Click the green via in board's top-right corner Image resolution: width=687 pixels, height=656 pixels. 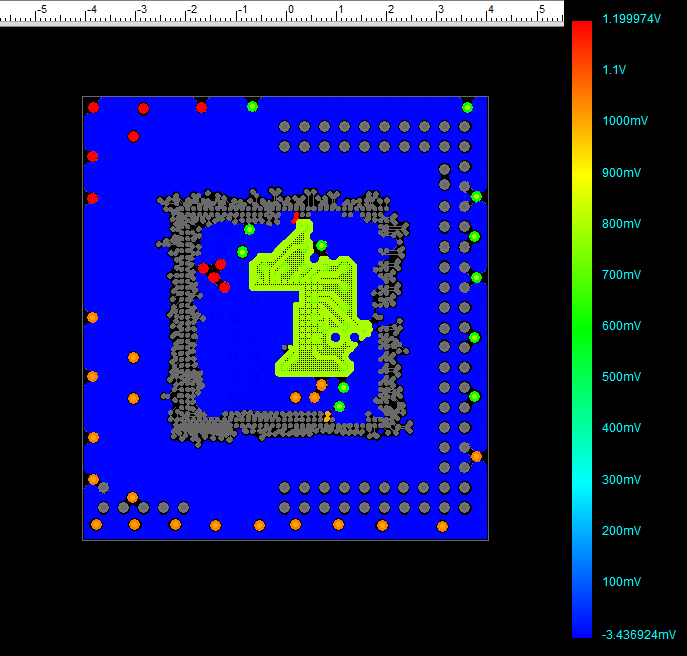pyautogui.click(x=467, y=107)
